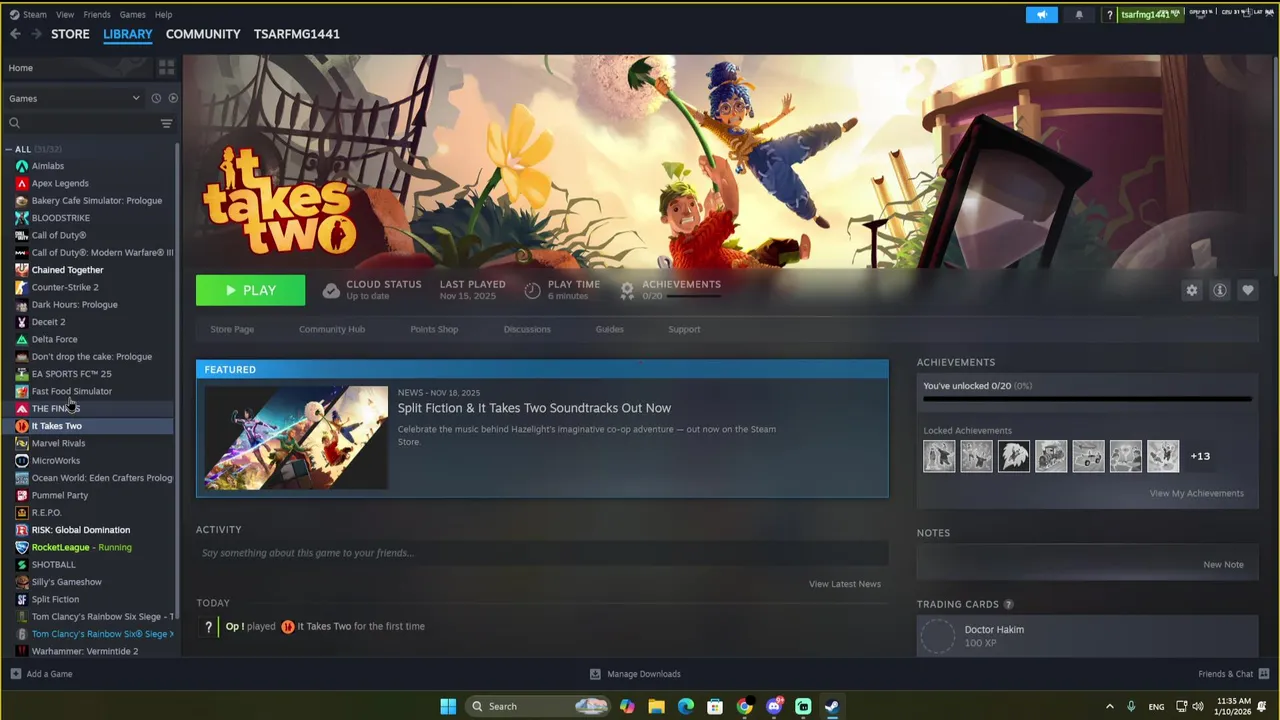This screenshot has width=1280, height=720.
Task: Go forward with the right arrow
Action: coord(37,34)
